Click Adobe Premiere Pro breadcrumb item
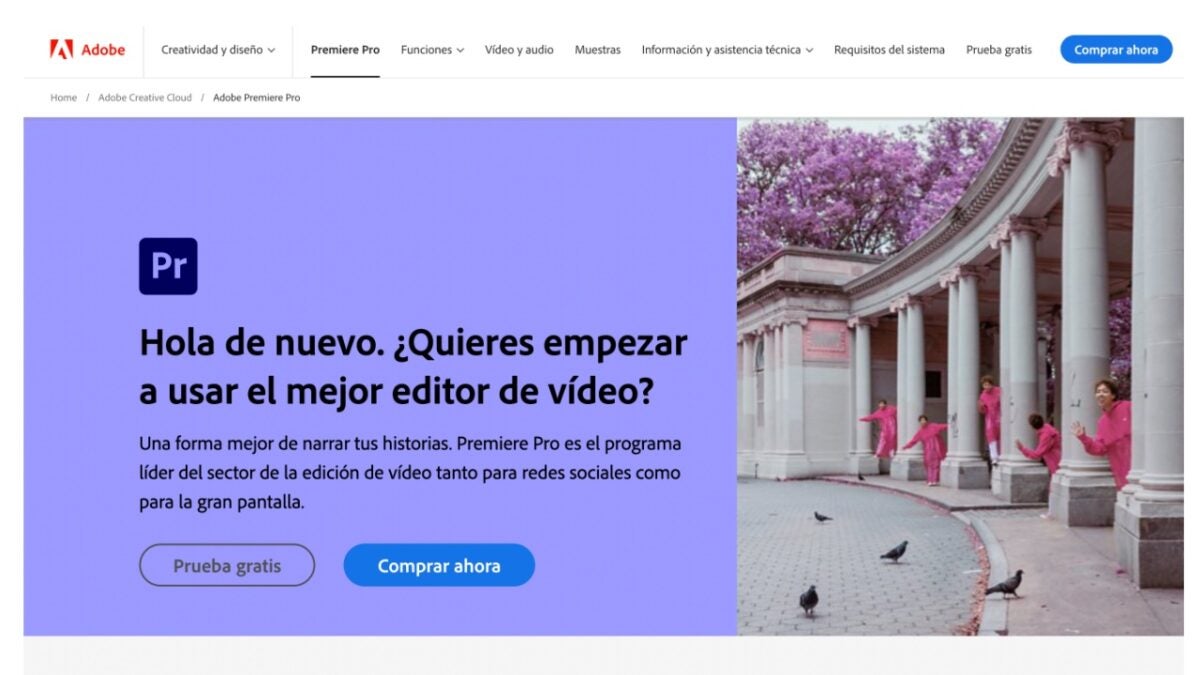The height and width of the screenshot is (675, 1200). 256,98
